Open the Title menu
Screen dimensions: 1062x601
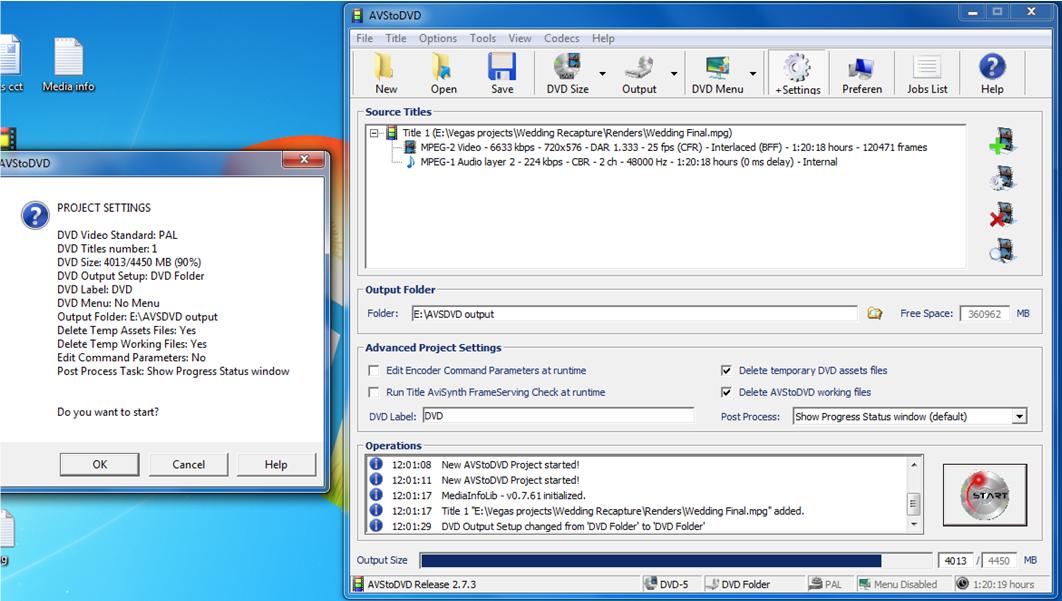tap(396, 39)
